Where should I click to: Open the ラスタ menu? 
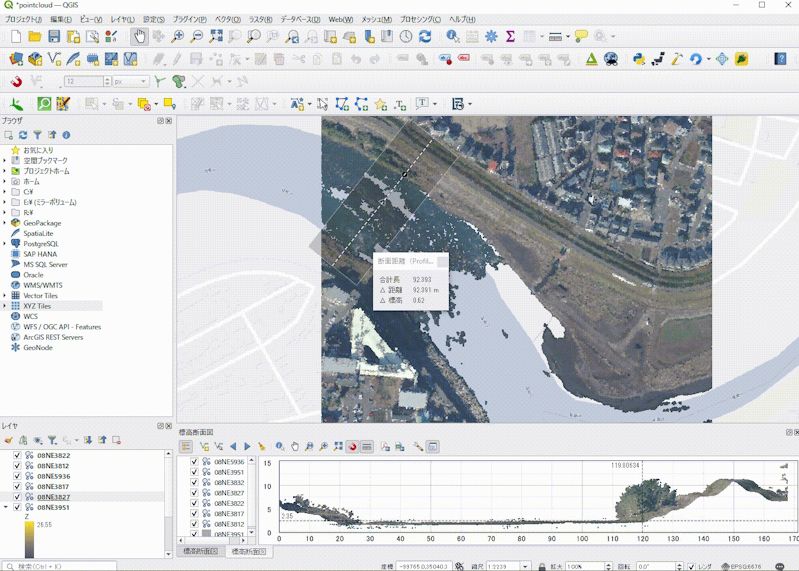[260, 19]
